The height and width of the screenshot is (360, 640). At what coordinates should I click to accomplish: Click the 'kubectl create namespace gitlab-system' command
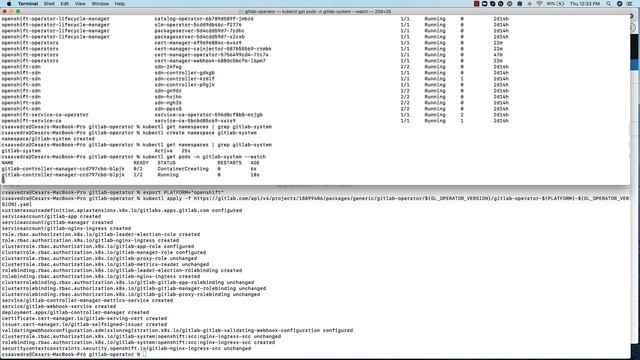[200, 133]
